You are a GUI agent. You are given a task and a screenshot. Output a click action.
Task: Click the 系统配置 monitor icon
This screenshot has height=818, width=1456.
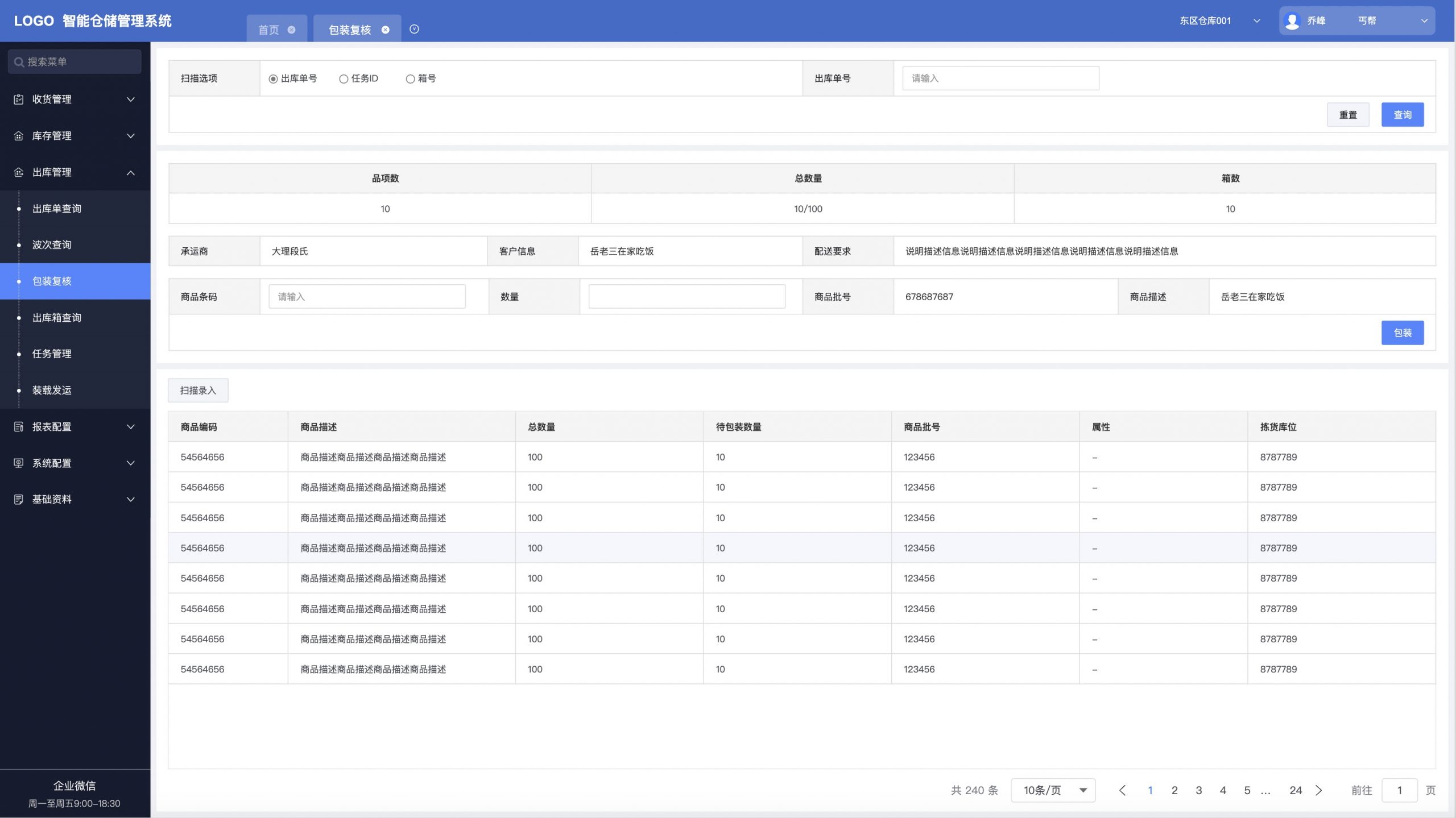18,463
